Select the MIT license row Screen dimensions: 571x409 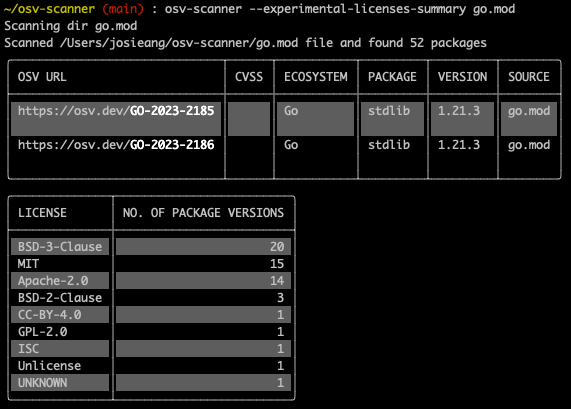[x=151, y=264]
